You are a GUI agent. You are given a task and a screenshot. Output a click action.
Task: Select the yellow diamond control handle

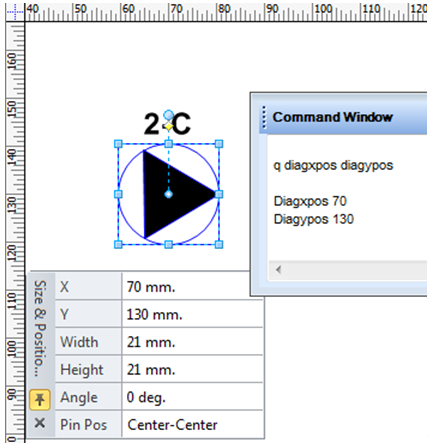point(169,127)
